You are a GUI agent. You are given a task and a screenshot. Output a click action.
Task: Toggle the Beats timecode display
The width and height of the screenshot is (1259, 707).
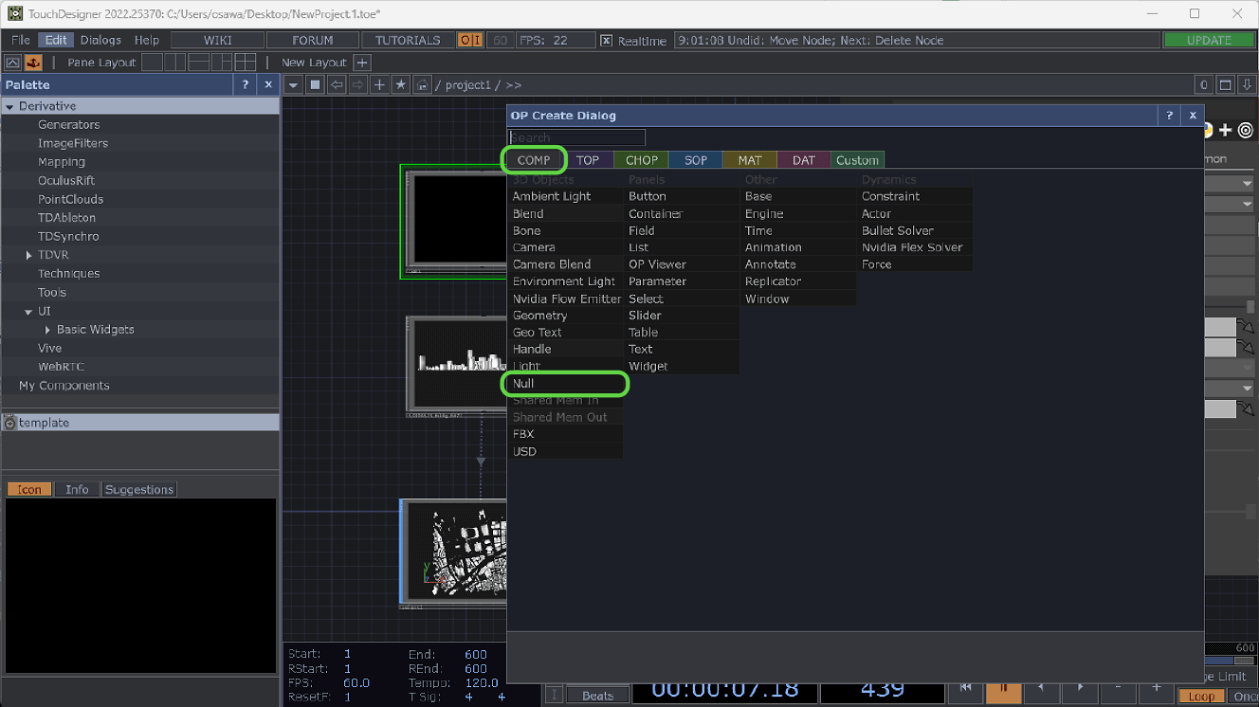pos(598,695)
